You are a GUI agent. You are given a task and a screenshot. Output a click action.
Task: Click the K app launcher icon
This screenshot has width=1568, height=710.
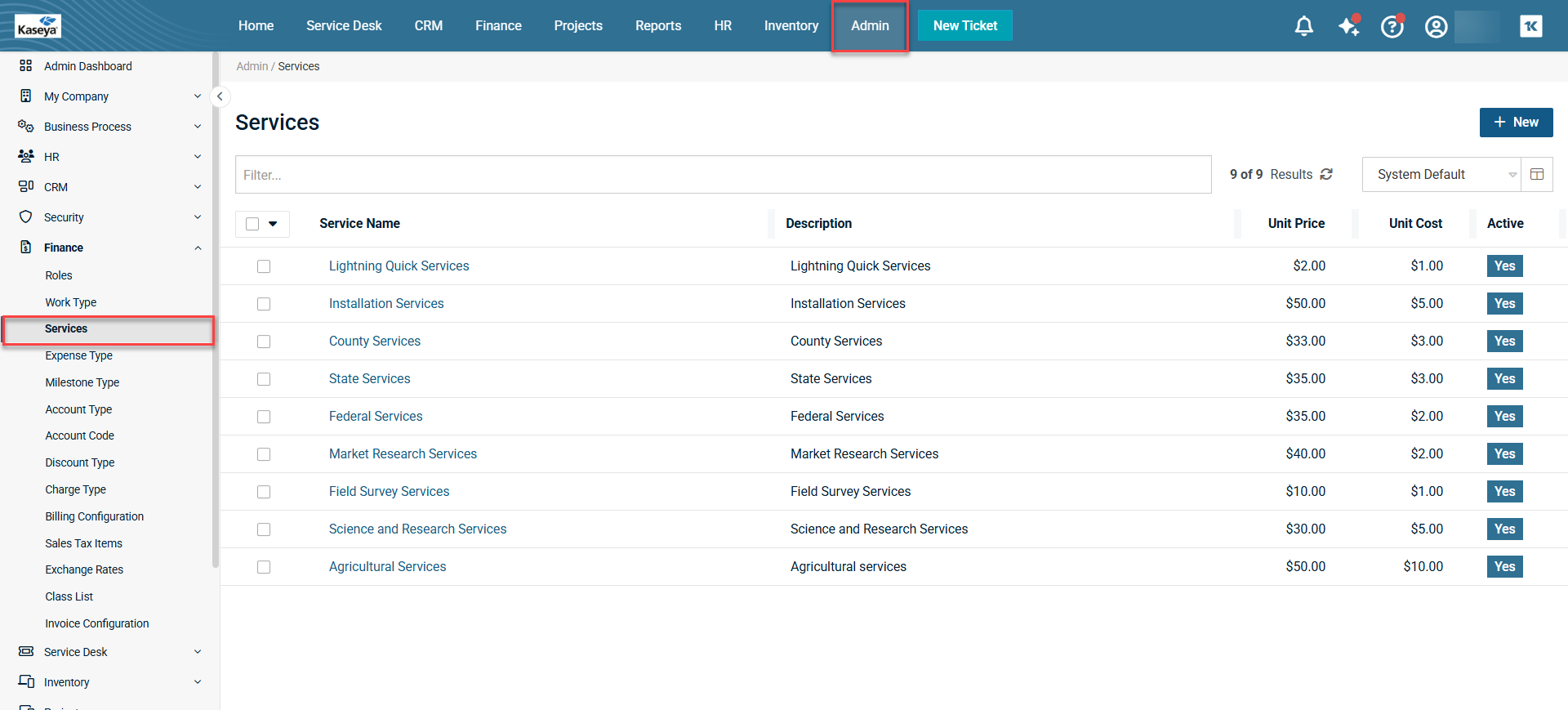pos(1531,26)
